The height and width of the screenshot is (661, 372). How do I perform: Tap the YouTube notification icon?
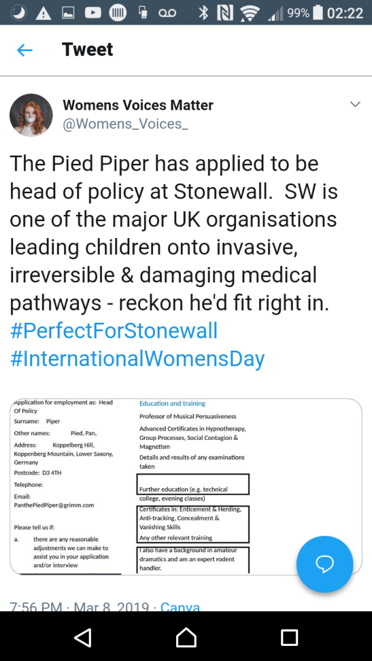(x=93, y=13)
